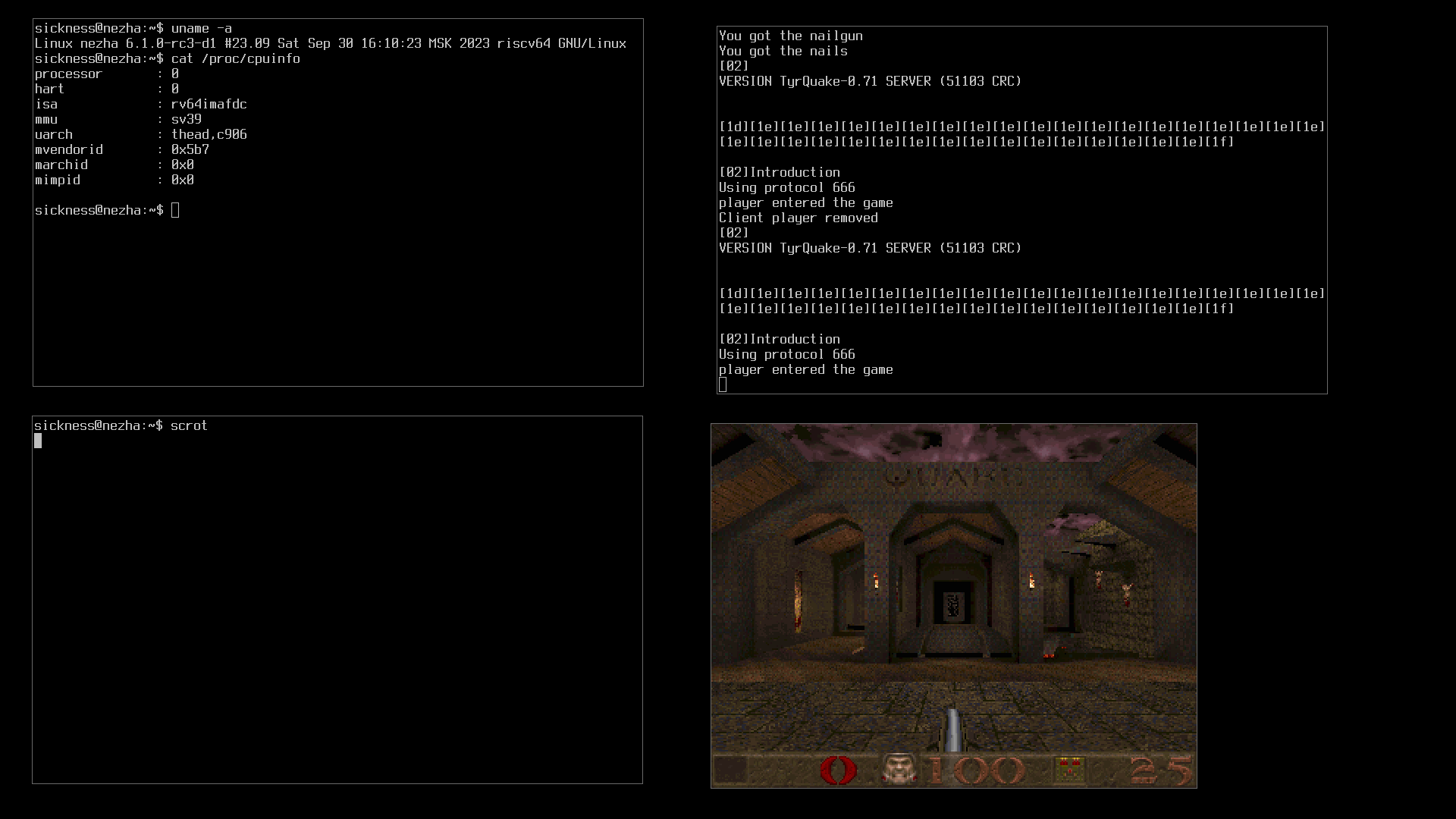
Task: Click the mvendorid value '0x5b7'
Action: point(190,149)
